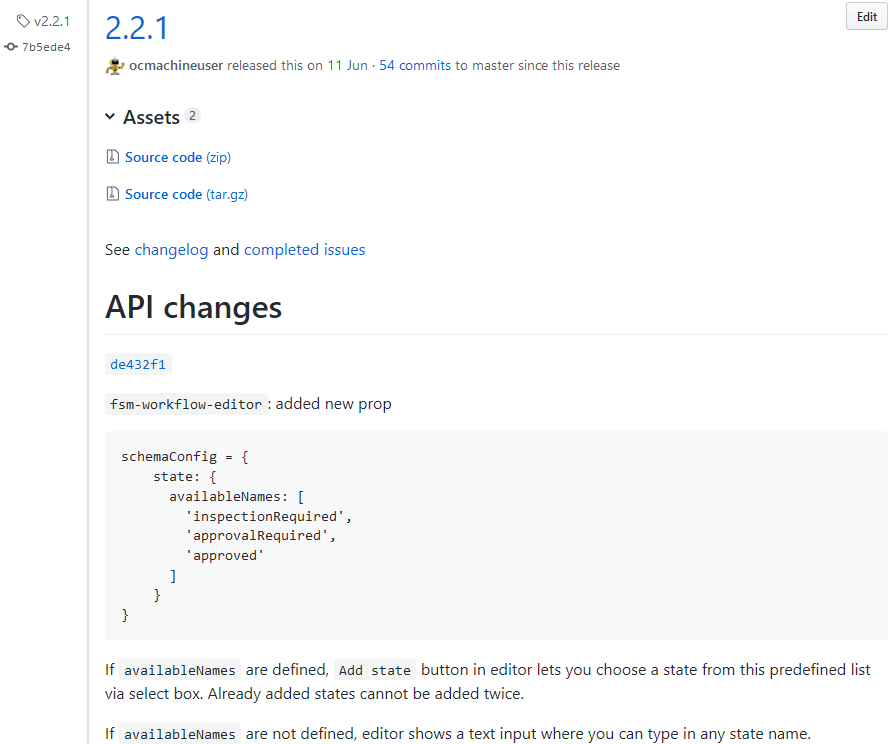Click the Assets count badge
The width and height of the screenshot is (890, 744).
[x=192, y=116]
